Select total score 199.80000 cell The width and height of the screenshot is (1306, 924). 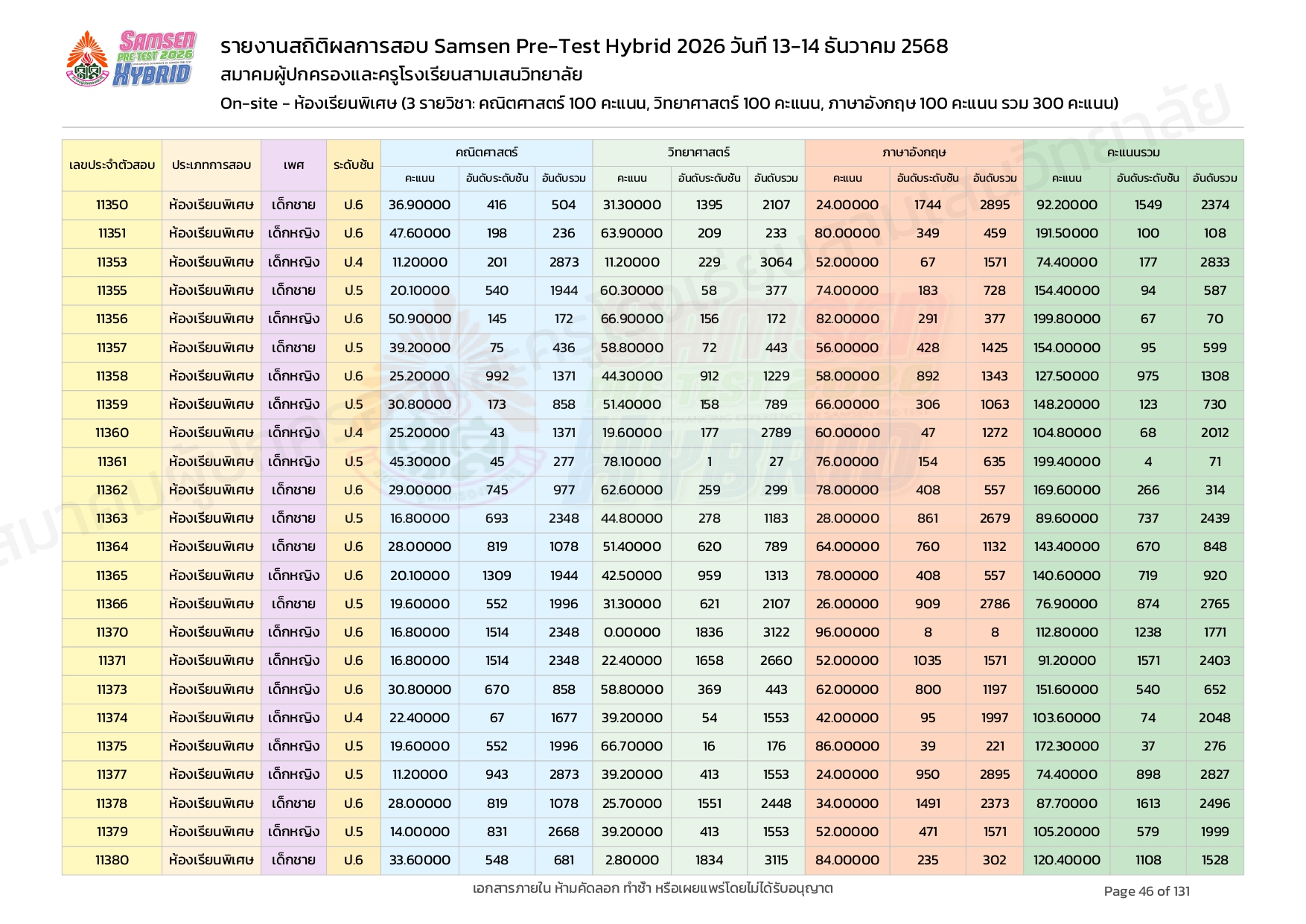click(1066, 319)
